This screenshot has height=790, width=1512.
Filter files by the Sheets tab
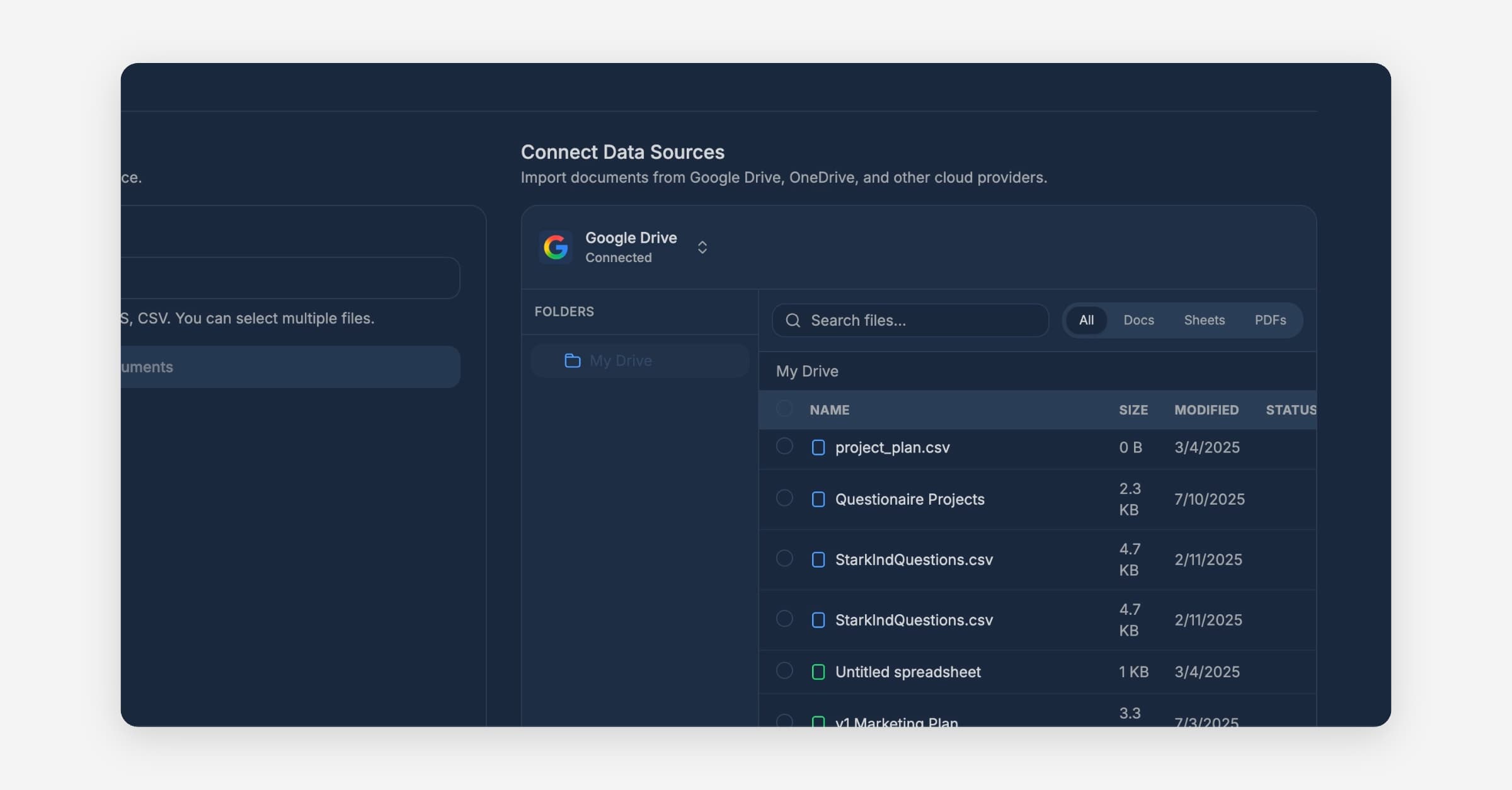[1204, 320]
